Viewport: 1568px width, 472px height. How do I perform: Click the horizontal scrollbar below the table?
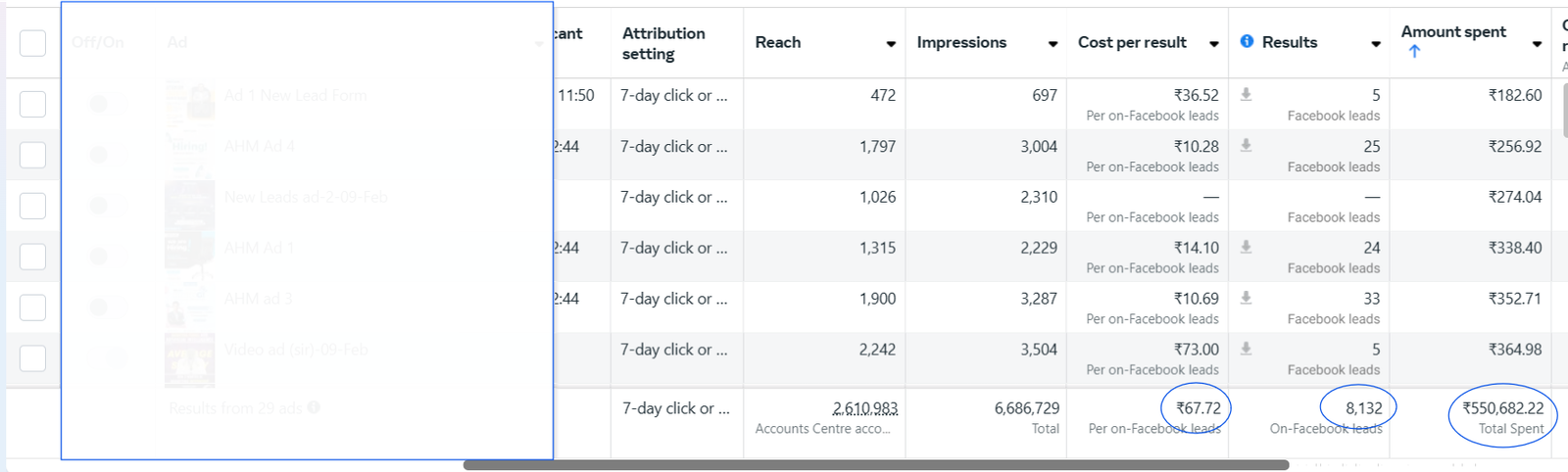point(875,465)
